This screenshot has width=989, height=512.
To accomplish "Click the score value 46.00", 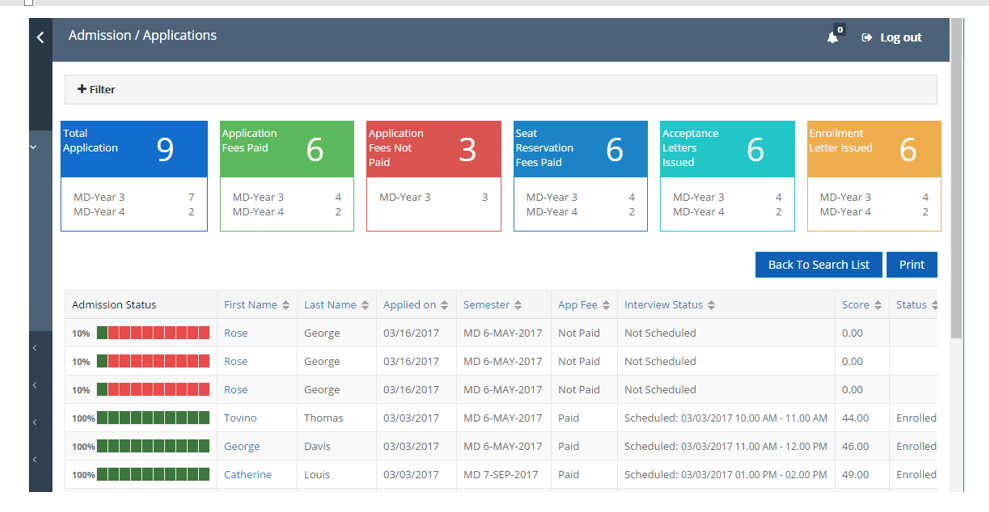I will [x=855, y=446].
